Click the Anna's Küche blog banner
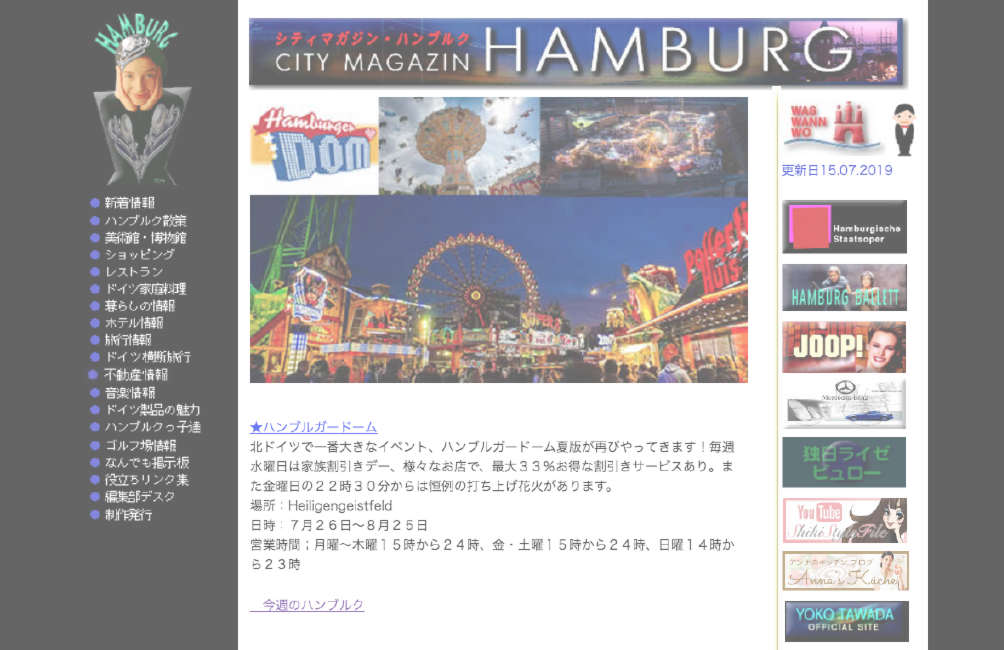The image size is (1004, 650). pos(844,571)
